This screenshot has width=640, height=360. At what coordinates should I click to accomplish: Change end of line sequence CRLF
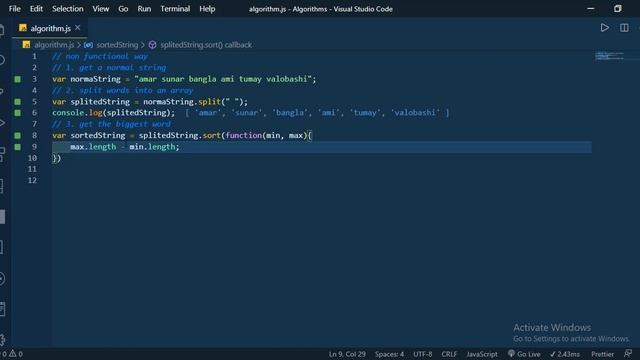[449, 354]
